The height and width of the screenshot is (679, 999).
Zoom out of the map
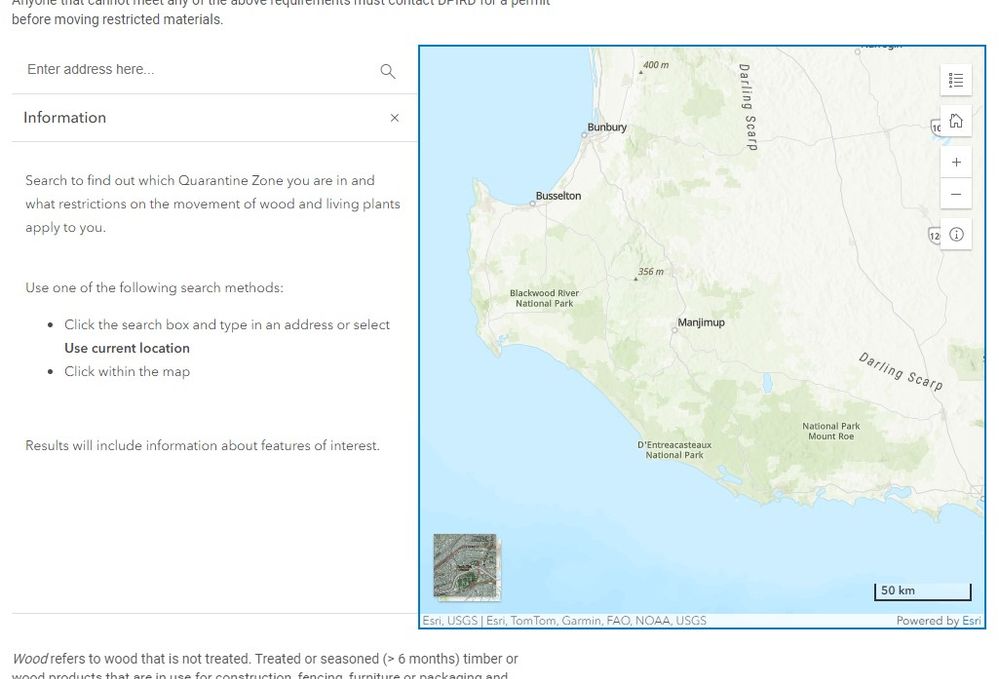(x=956, y=194)
